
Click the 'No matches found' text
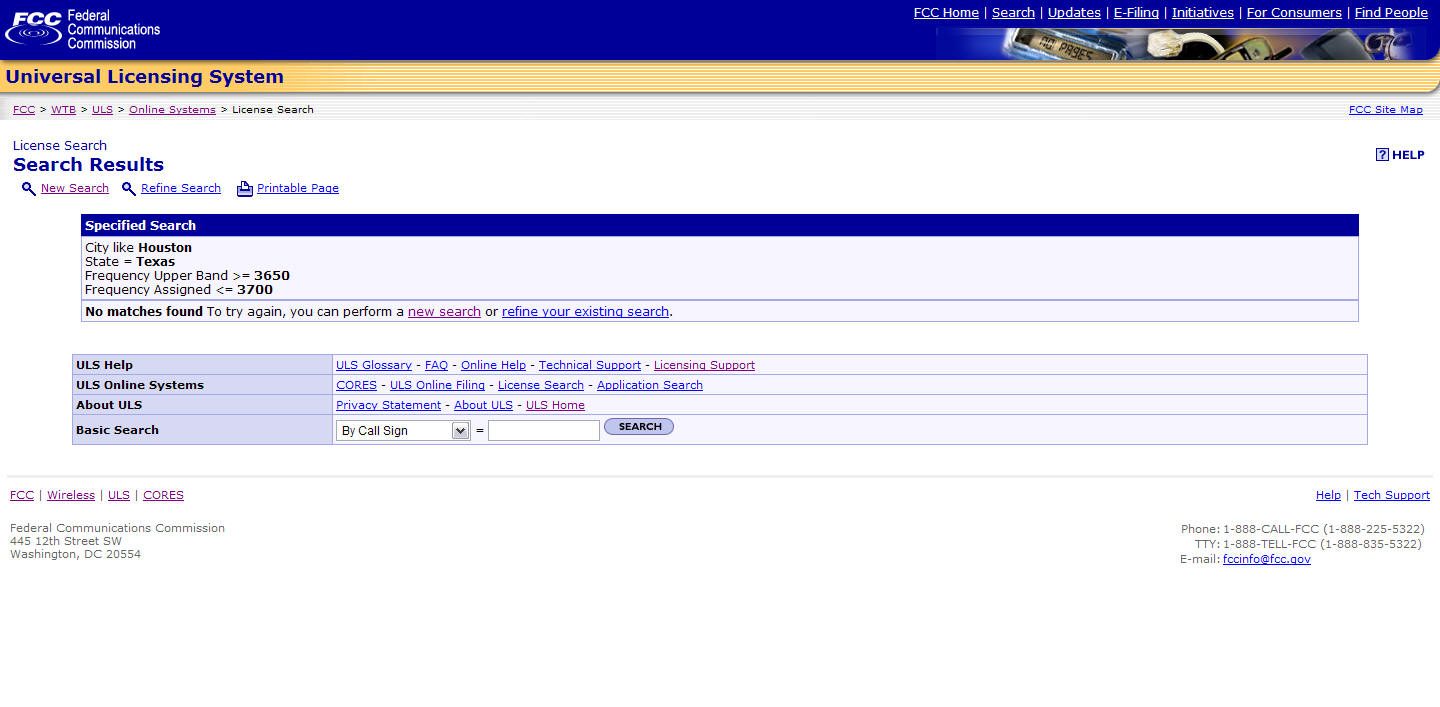[x=144, y=312]
